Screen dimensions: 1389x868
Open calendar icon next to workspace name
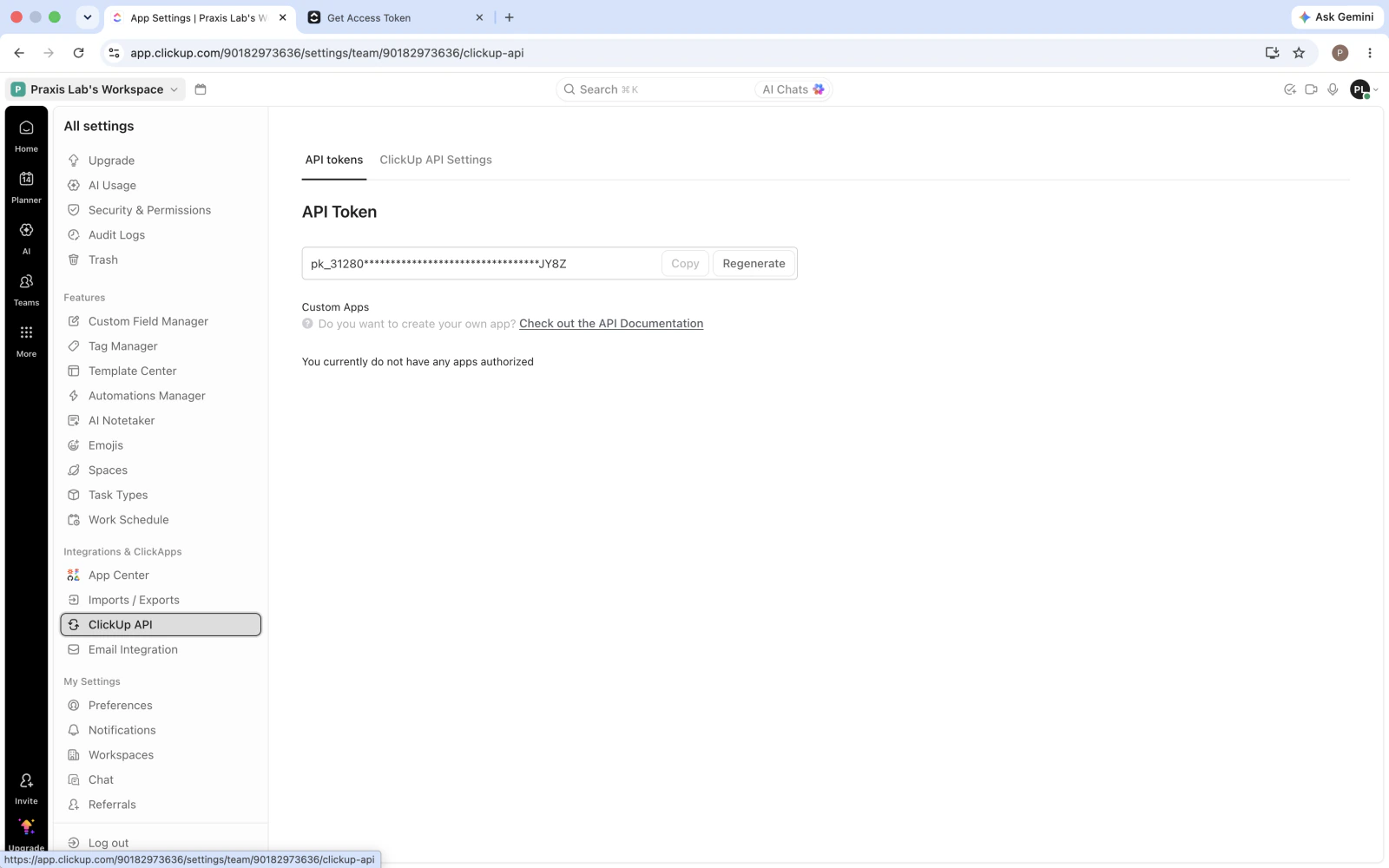point(201,89)
